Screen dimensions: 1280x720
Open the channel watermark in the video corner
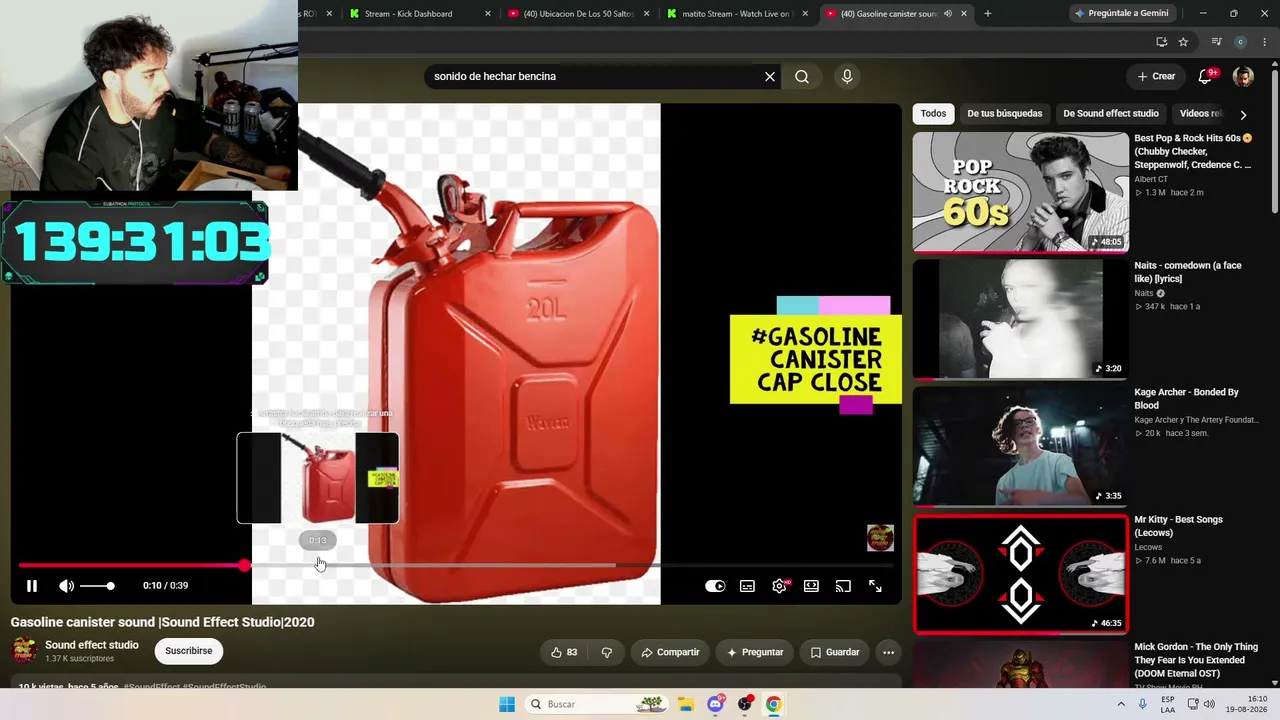click(x=880, y=538)
